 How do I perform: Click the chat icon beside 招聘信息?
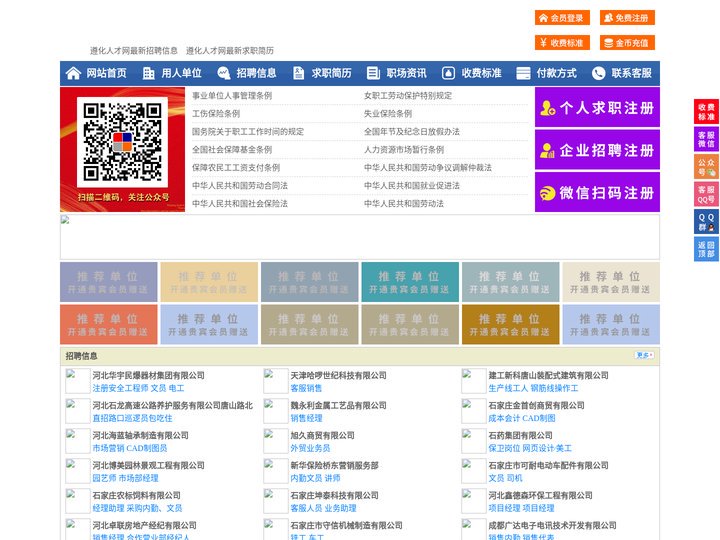tap(224, 73)
